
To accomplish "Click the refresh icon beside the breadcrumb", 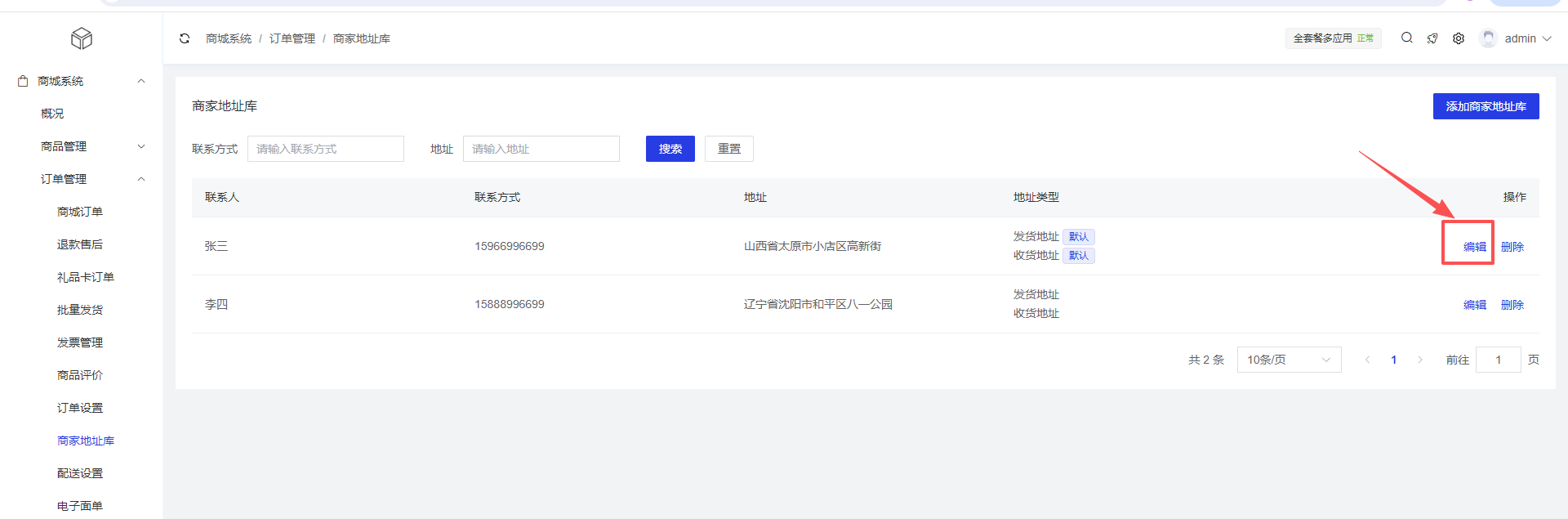I will [x=185, y=38].
